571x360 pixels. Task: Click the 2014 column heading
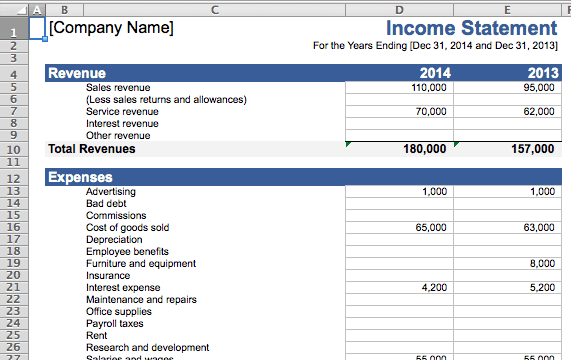click(435, 73)
